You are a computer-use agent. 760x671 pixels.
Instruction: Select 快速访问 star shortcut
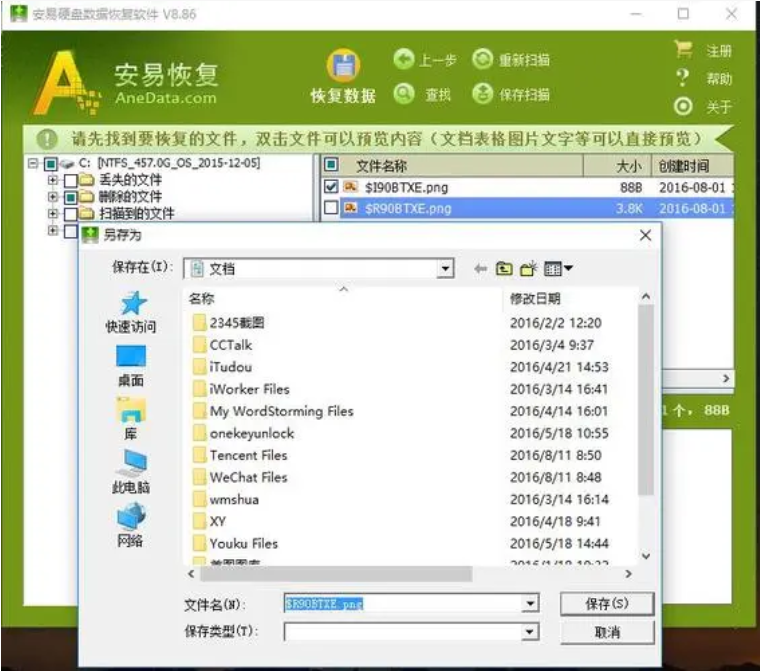pos(132,312)
